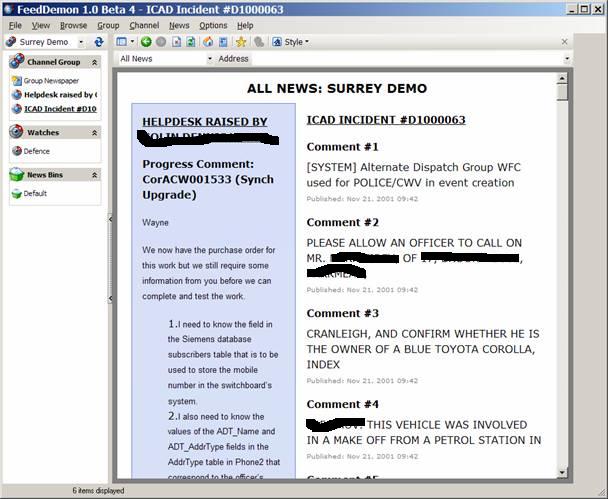Click the Group Newspaper icon
This screenshot has height=499, width=608.
pos(17,81)
